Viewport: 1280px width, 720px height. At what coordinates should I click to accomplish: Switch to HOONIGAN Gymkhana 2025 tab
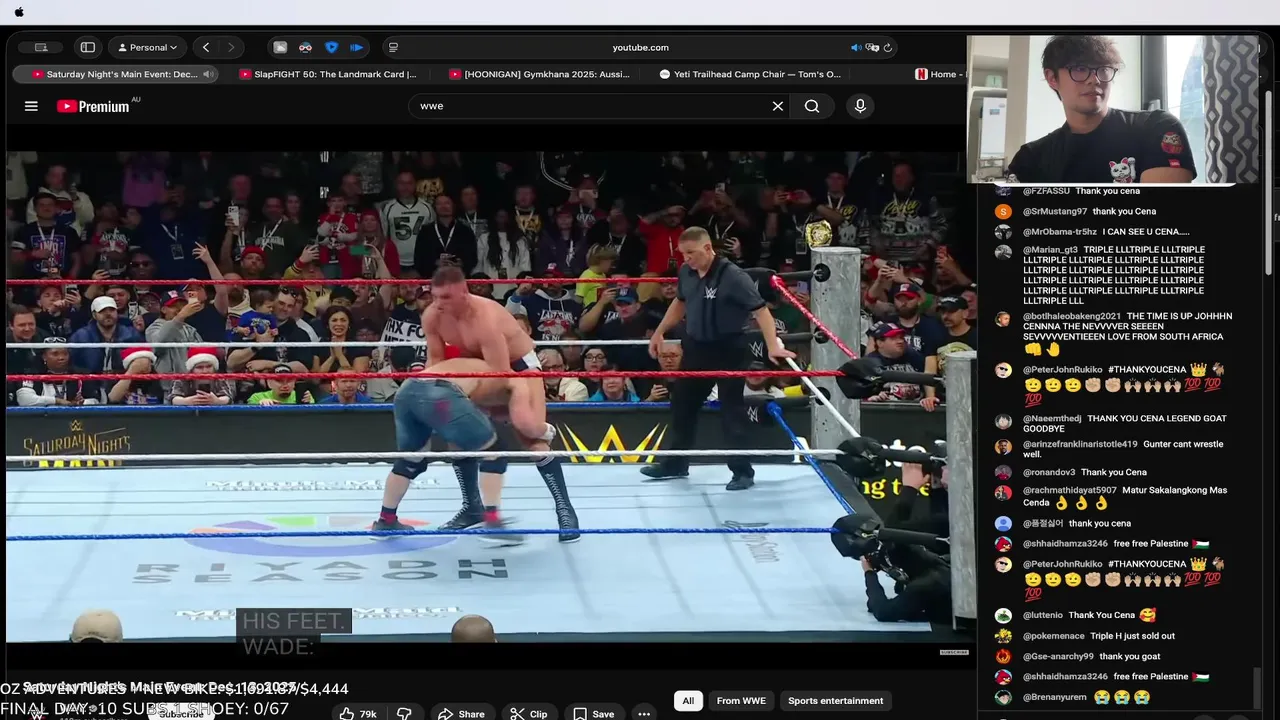point(540,74)
